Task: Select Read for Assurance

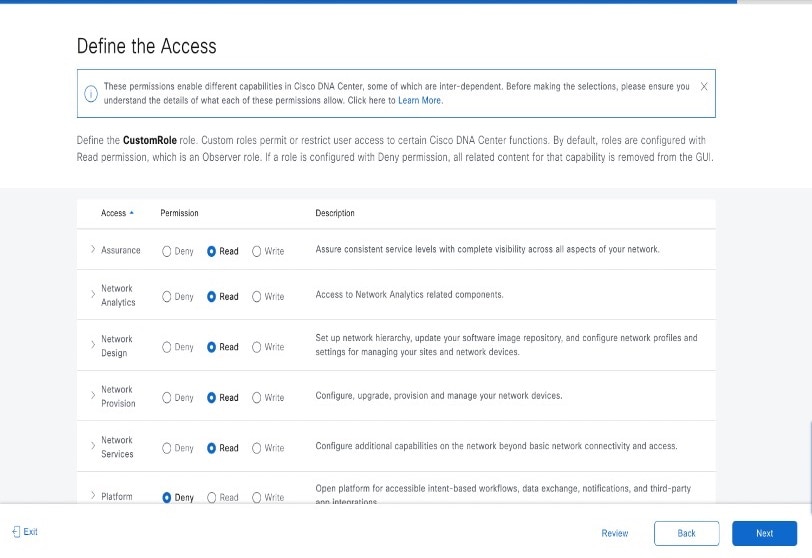Action: pos(211,252)
